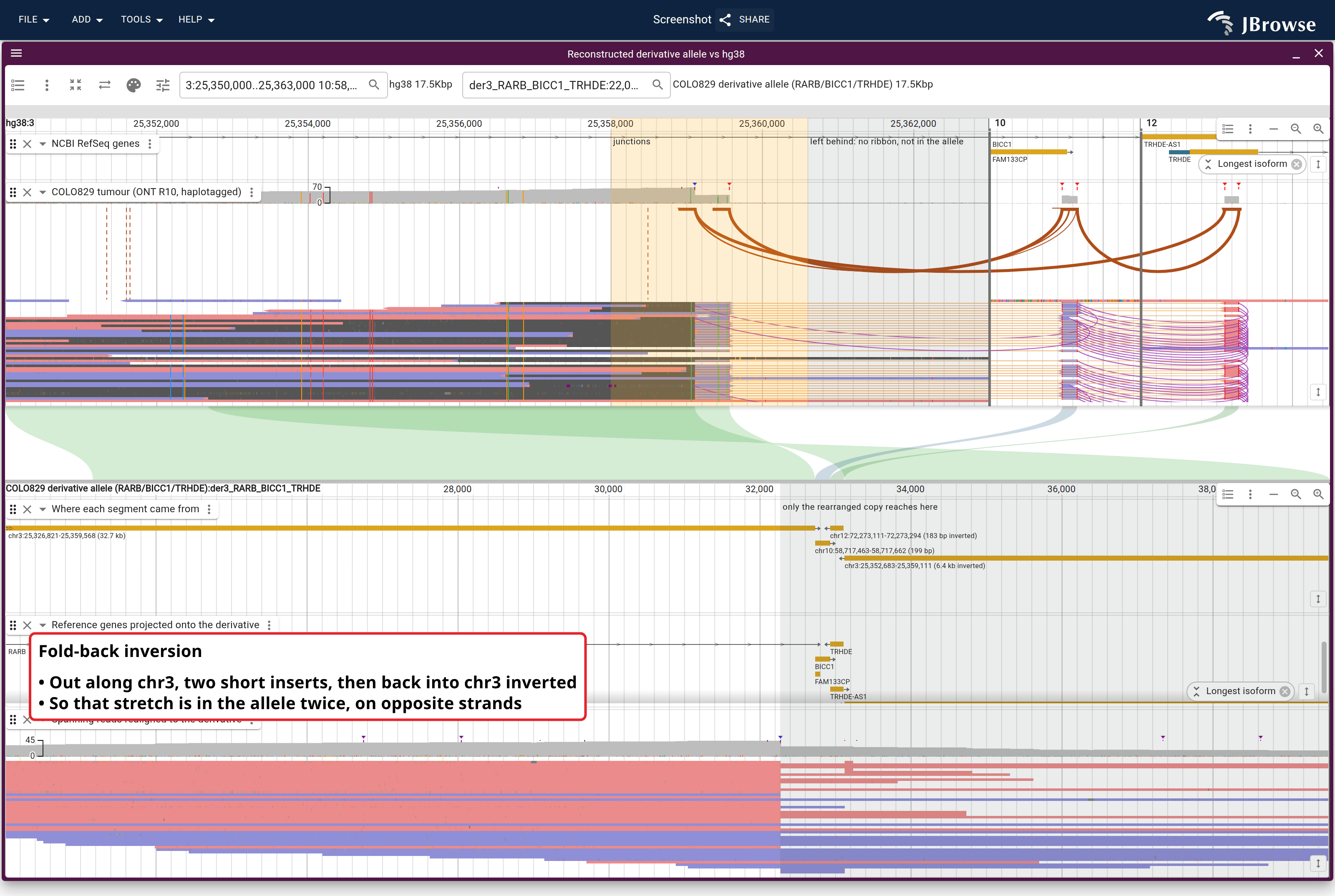Close the 'Where each segment came from' track
This screenshot has width=1335, height=896.
[27, 509]
